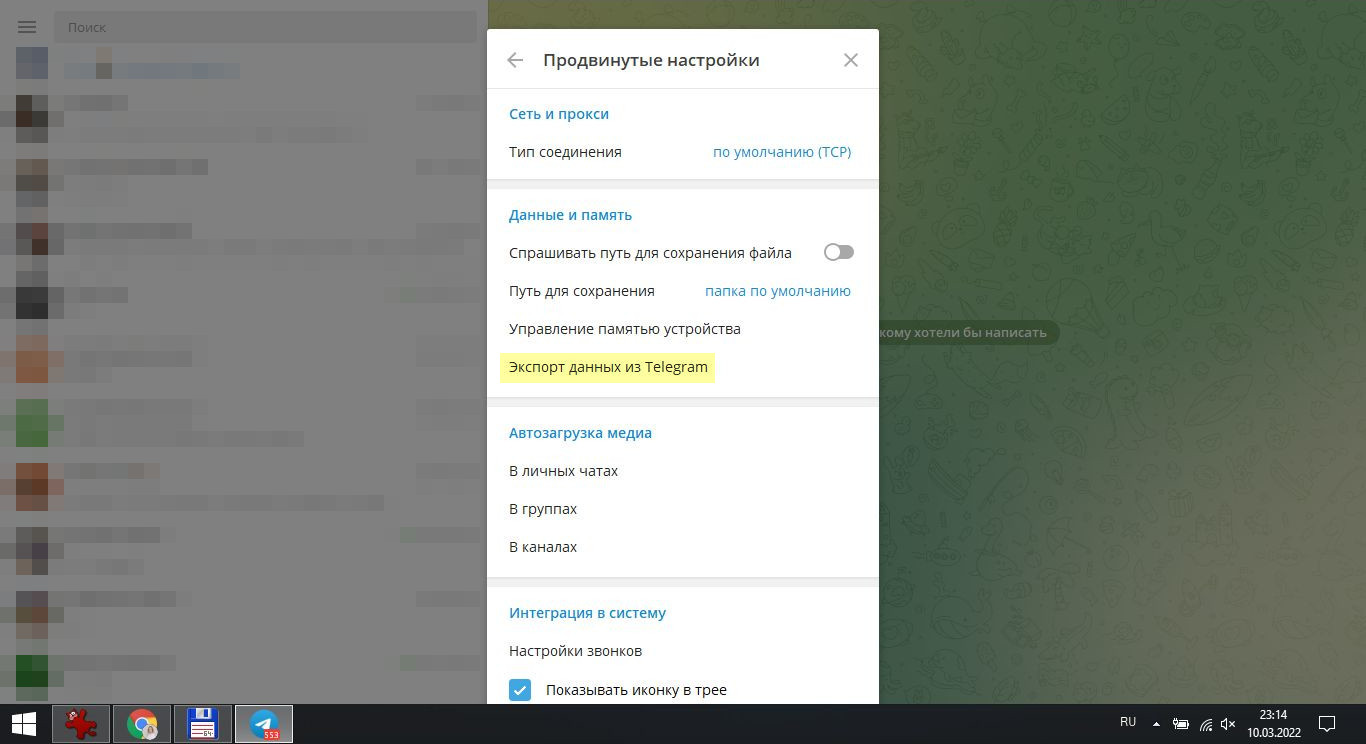Toggle Спрашивать путь для сохранения файла switch

coord(839,253)
